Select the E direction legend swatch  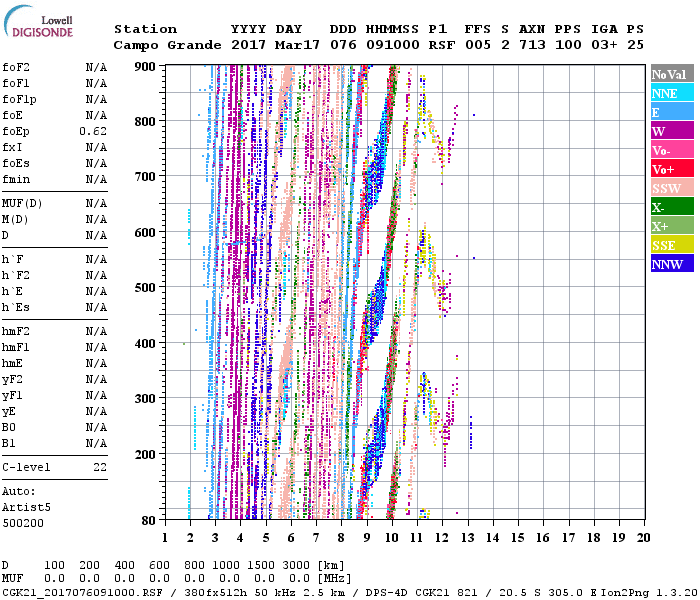coord(672,112)
